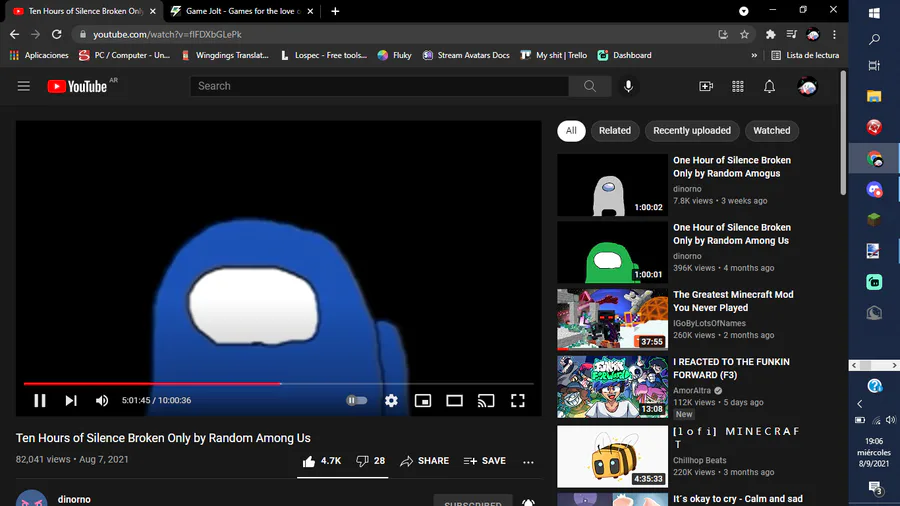Open the Chrome tab search dropdown
The width and height of the screenshot is (900, 506).
[x=743, y=11]
